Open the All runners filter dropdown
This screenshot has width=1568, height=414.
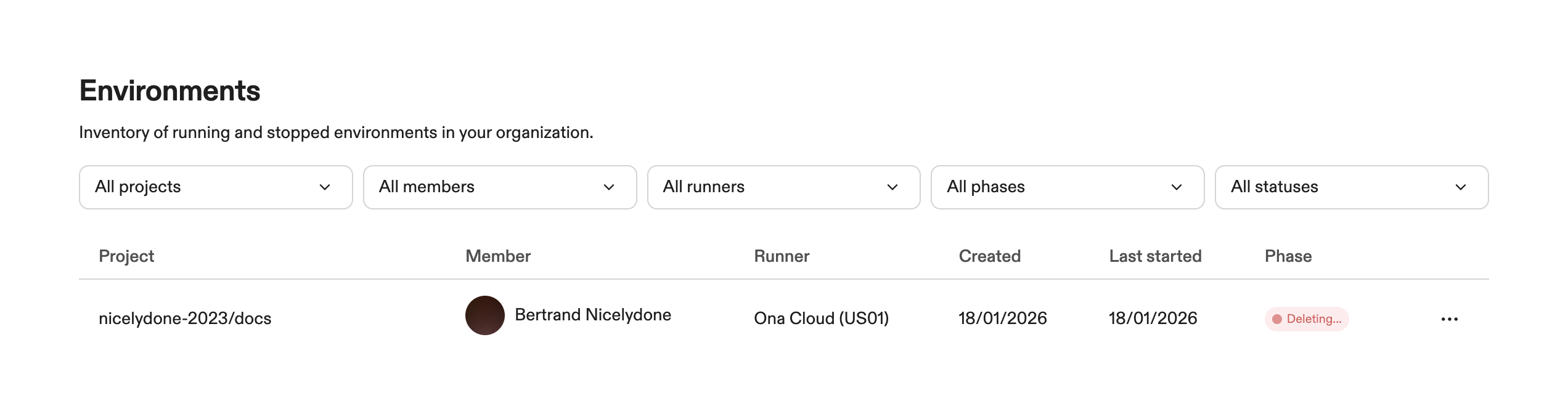coord(783,187)
